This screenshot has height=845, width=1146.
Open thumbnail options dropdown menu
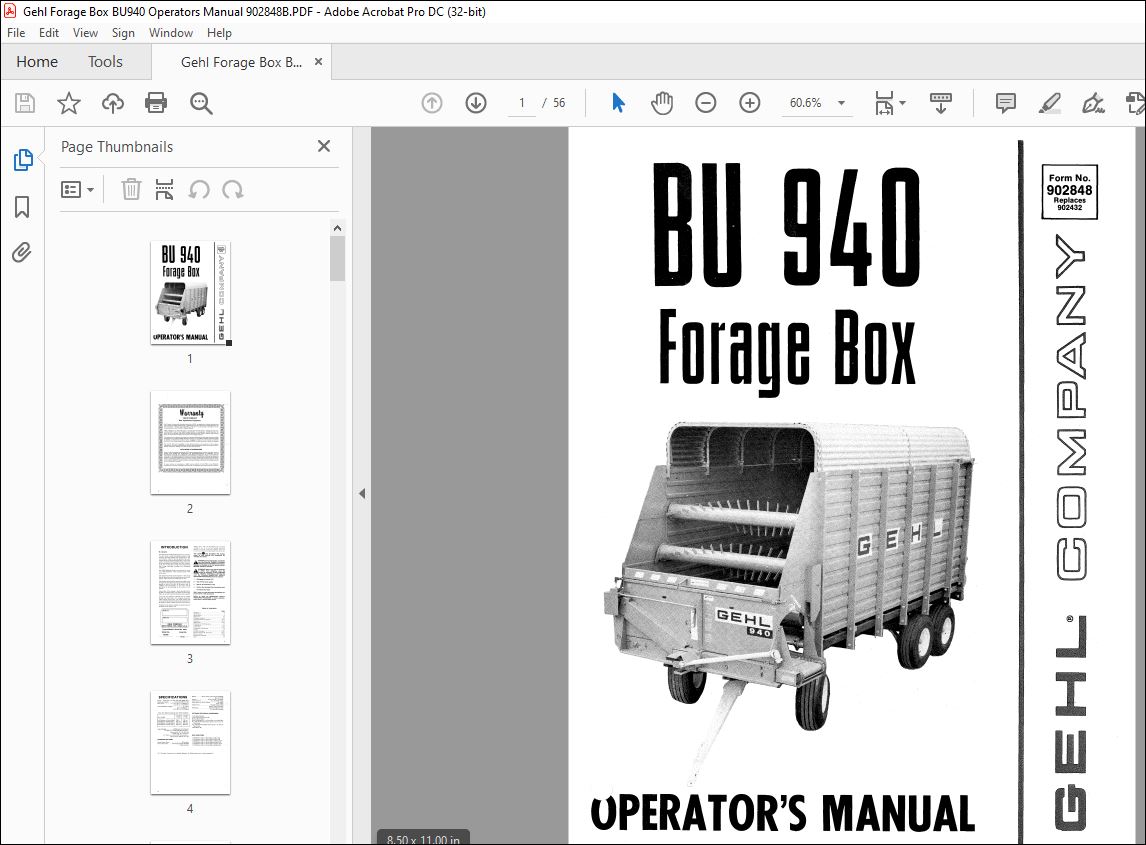pos(77,190)
